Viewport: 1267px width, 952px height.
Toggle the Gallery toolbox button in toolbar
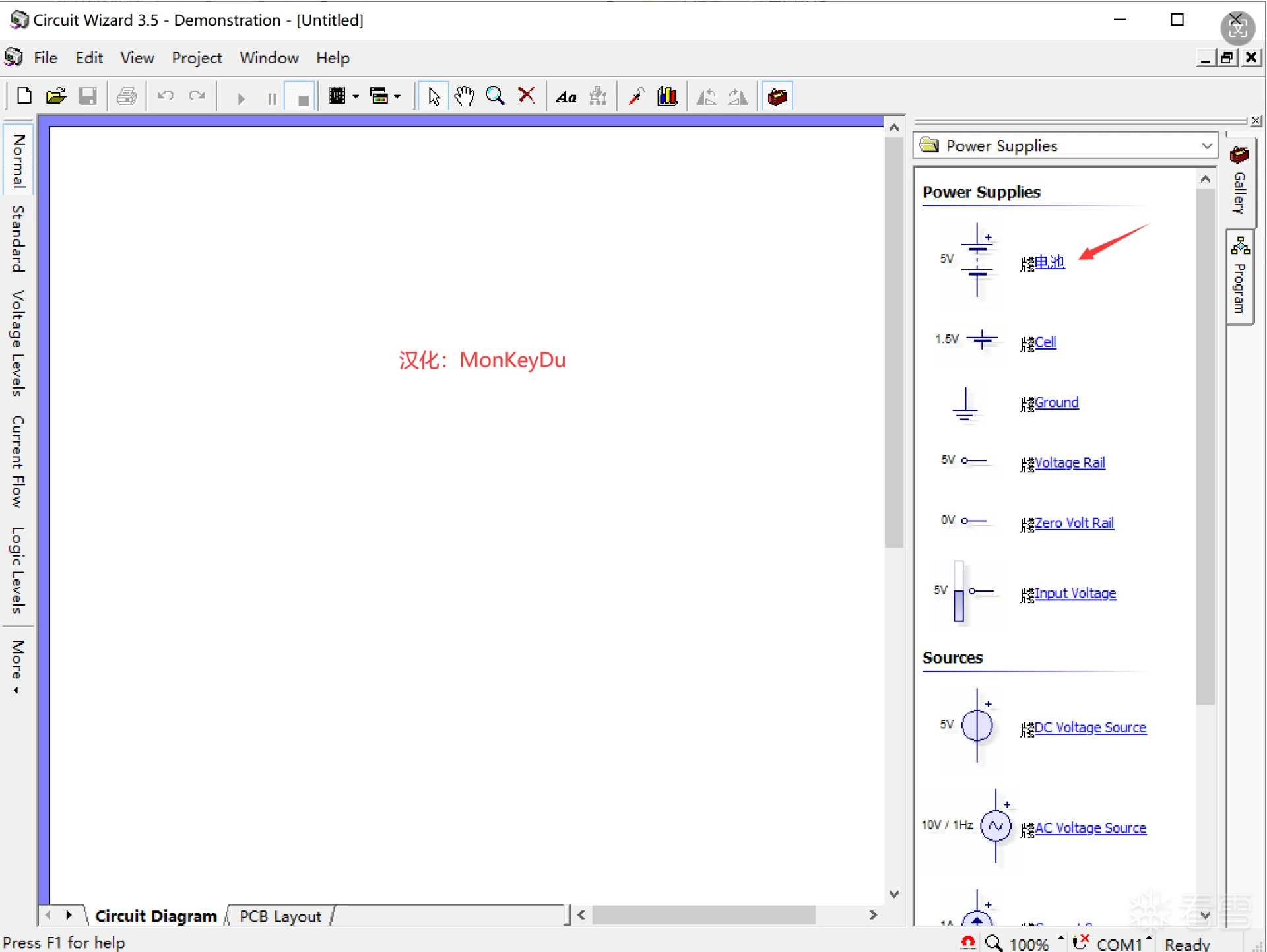pyautogui.click(x=777, y=96)
